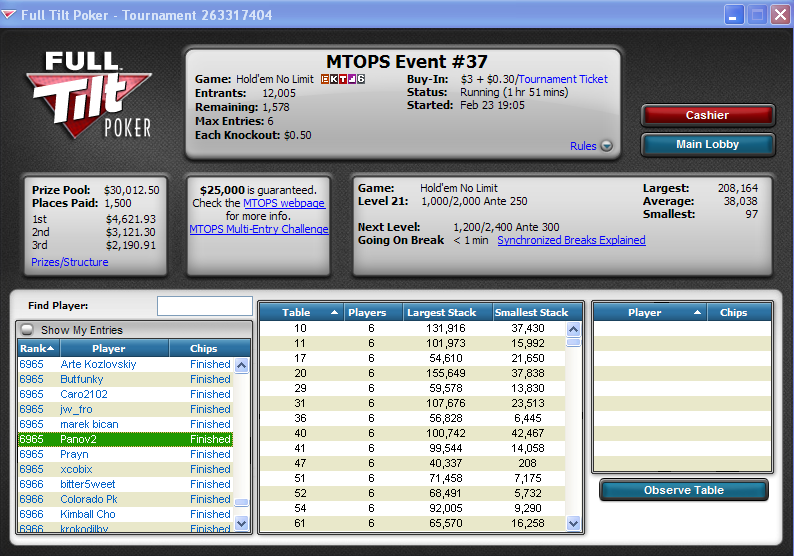This screenshot has height=556, width=794.
Task: Open the Cashier
Action: [707, 115]
